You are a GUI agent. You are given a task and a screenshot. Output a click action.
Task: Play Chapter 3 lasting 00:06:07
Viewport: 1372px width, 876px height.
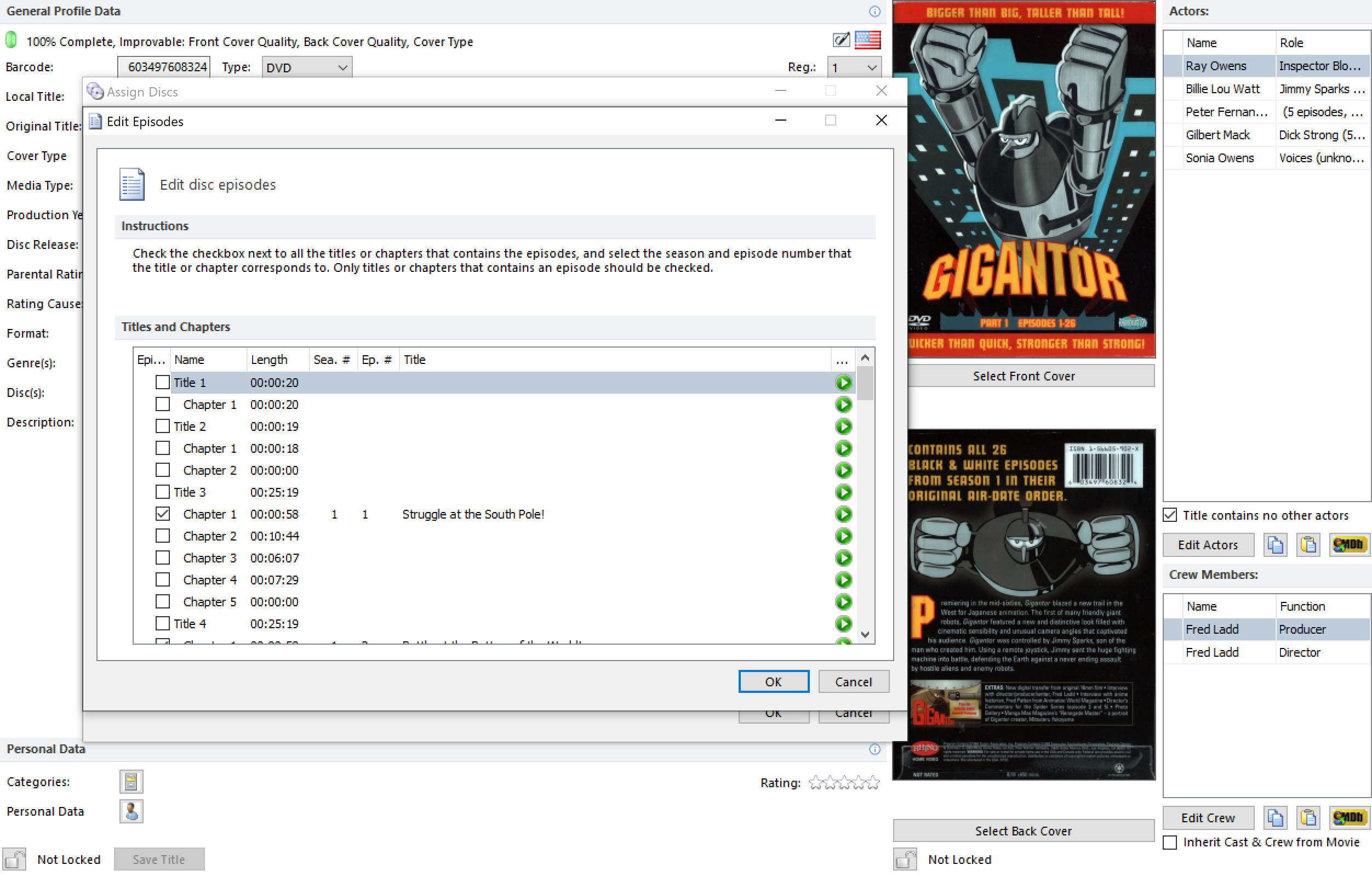[843, 558]
